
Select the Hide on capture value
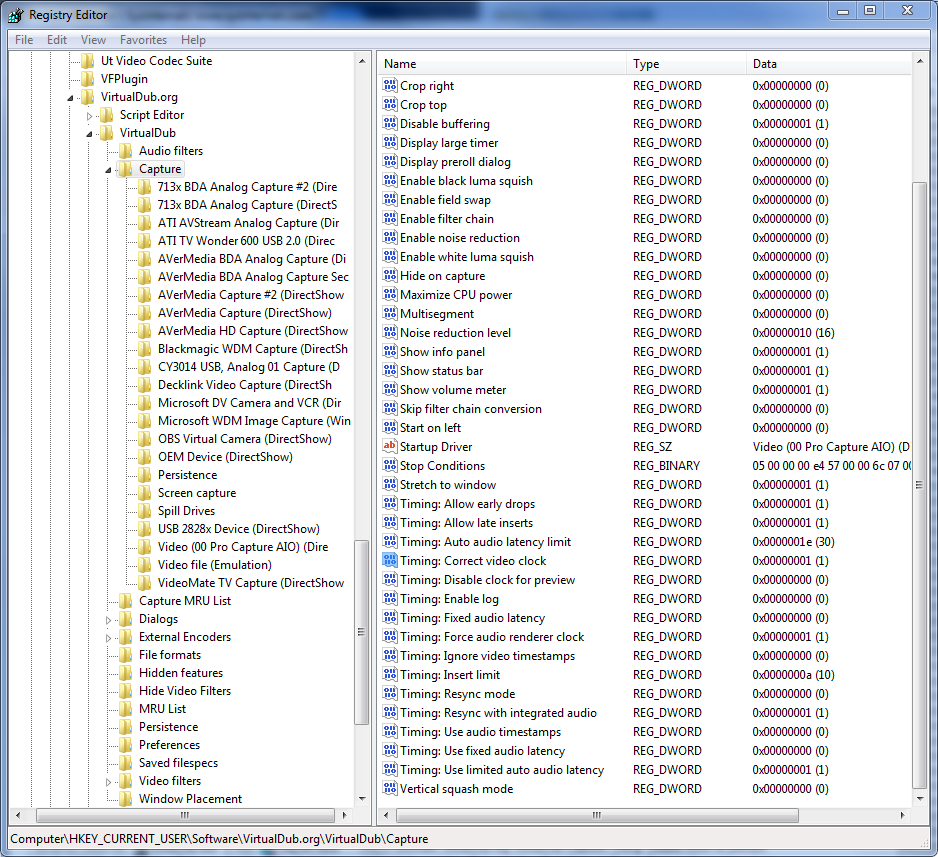click(442, 276)
